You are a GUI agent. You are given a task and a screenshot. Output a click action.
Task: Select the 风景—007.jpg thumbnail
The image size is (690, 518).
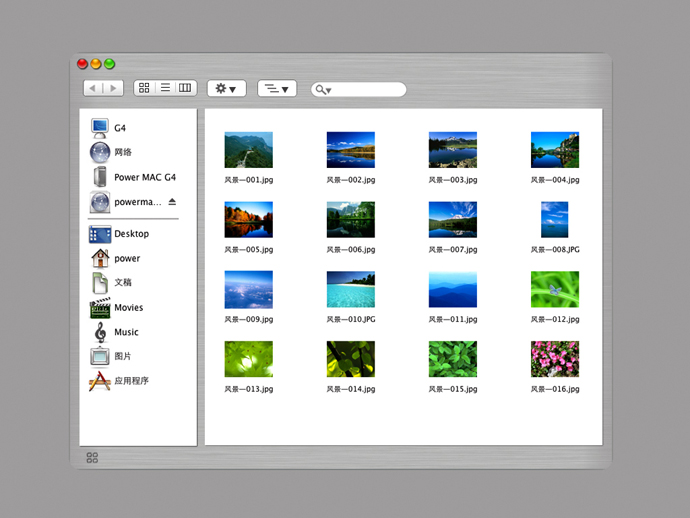453,220
